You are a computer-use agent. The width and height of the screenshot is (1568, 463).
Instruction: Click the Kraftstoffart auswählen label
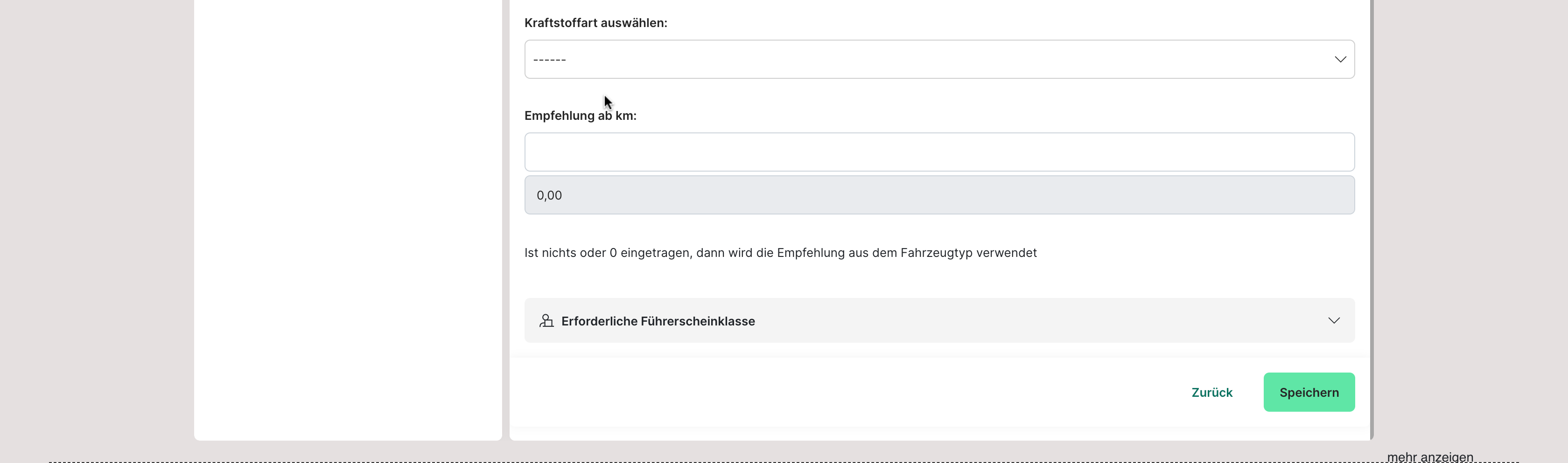[x=595, y=23]
